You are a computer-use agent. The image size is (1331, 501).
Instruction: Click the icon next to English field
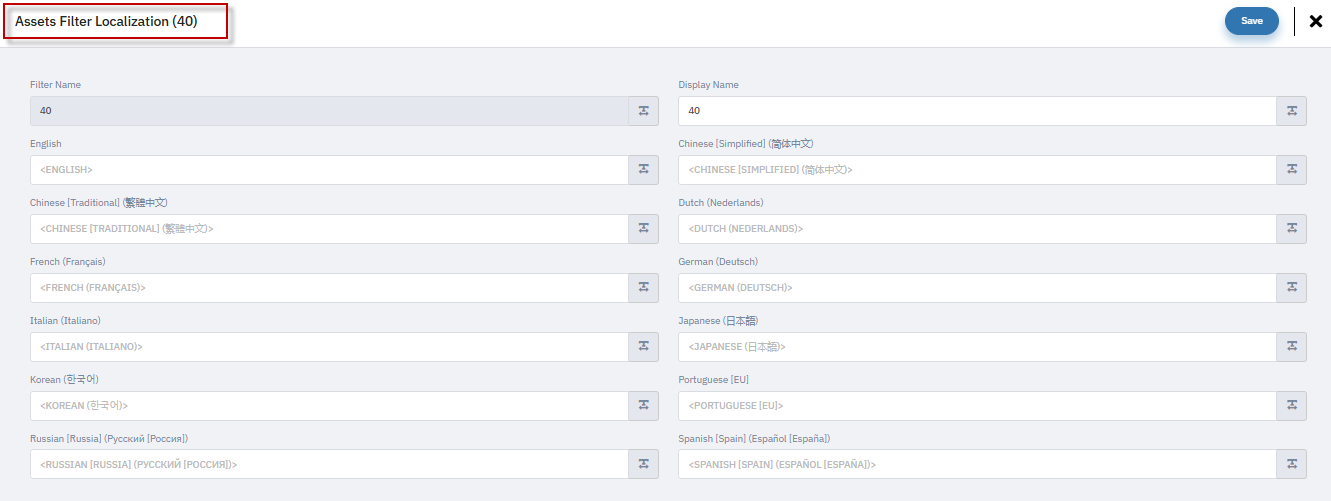643,170
